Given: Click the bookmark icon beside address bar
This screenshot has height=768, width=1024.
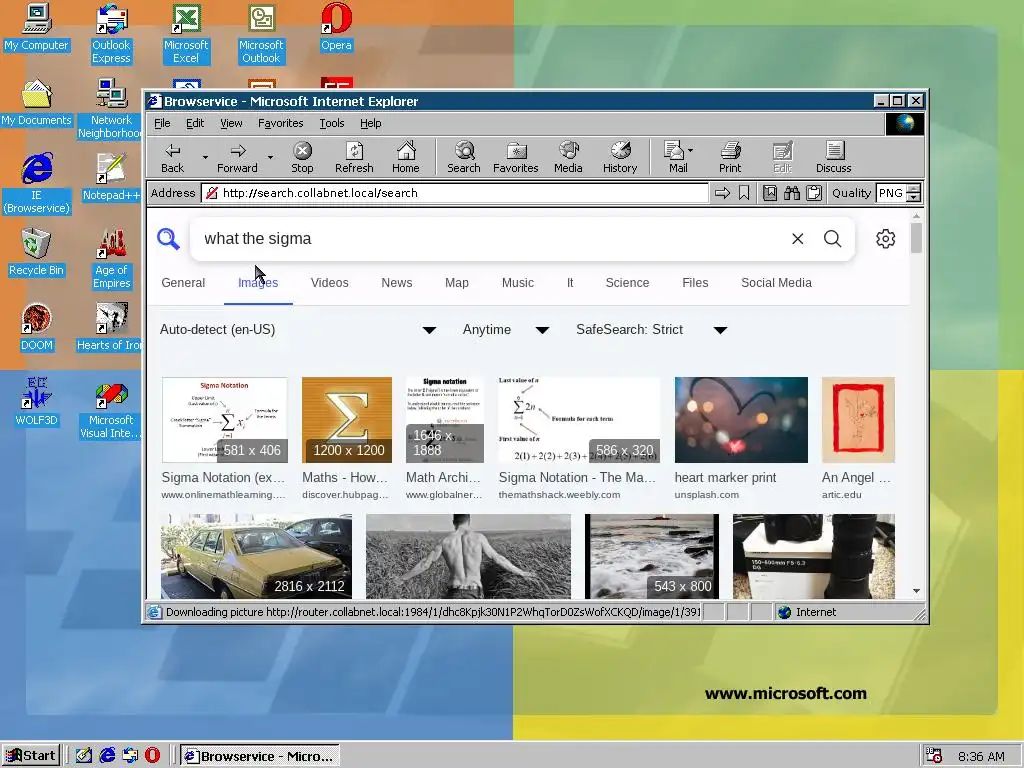Looking at the screenshot, I should 744,193.
